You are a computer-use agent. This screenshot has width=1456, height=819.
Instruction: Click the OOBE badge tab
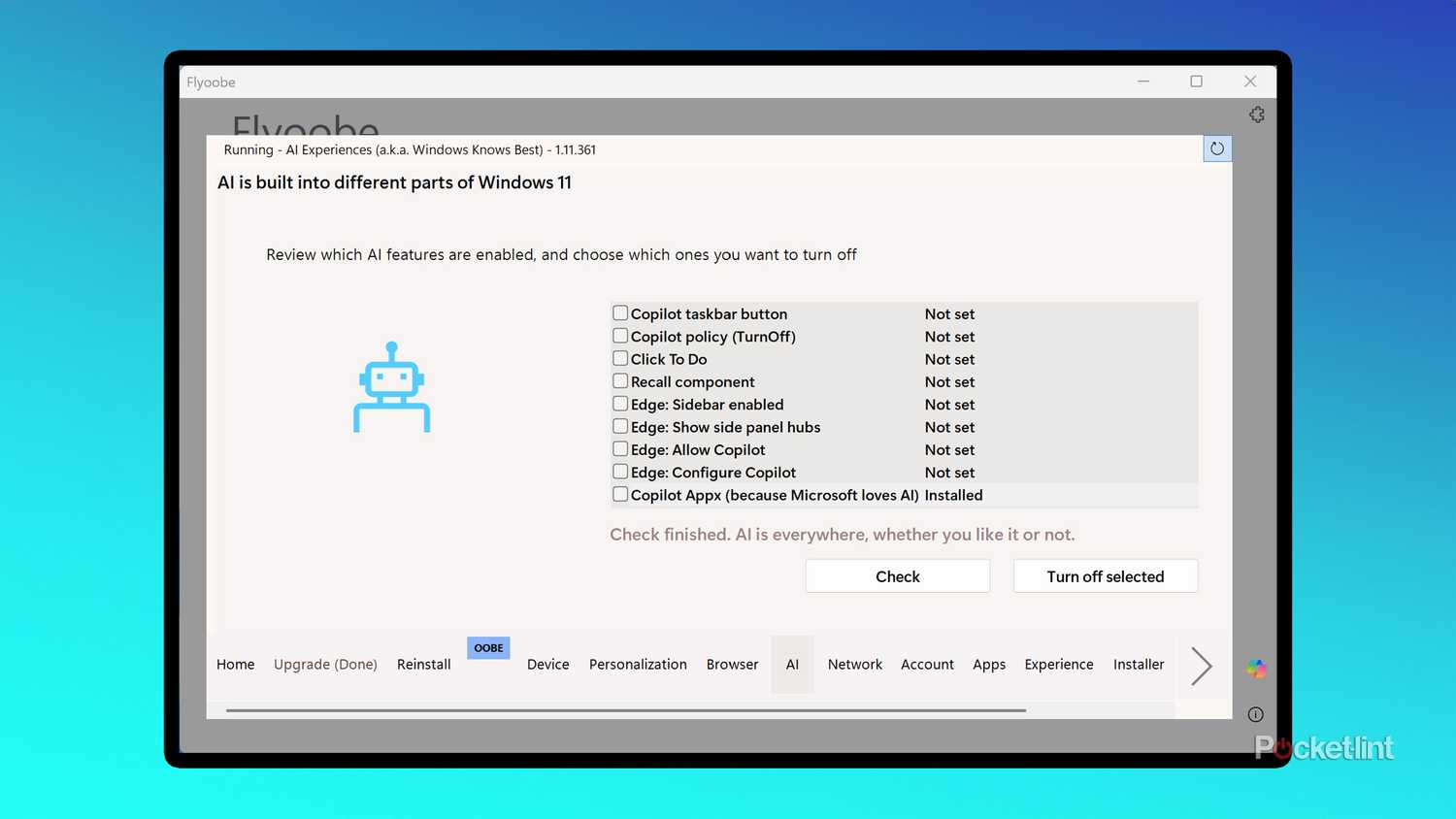488,648
